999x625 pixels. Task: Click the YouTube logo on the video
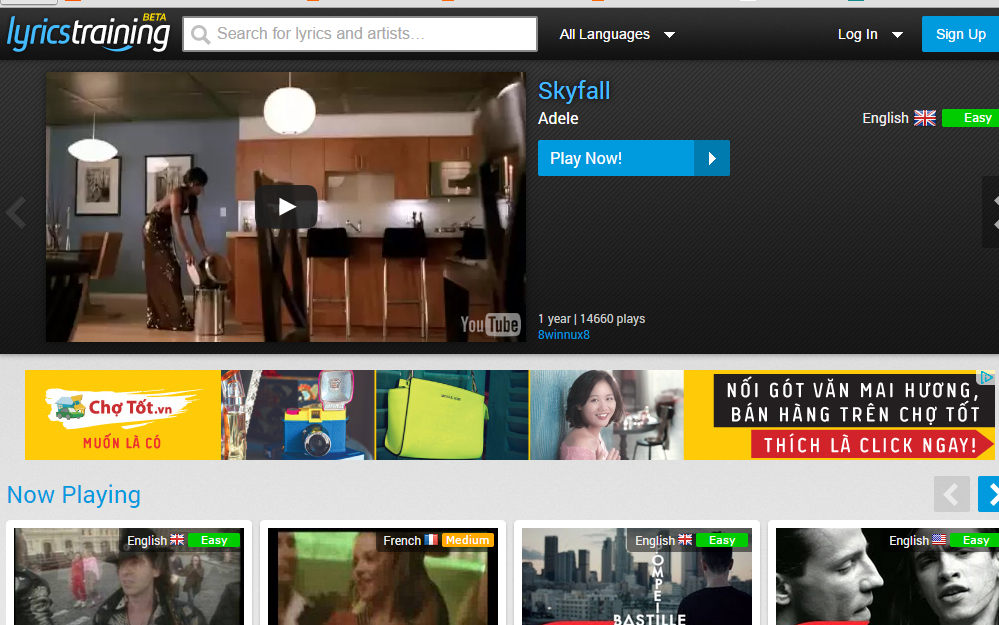coord(490,325)
